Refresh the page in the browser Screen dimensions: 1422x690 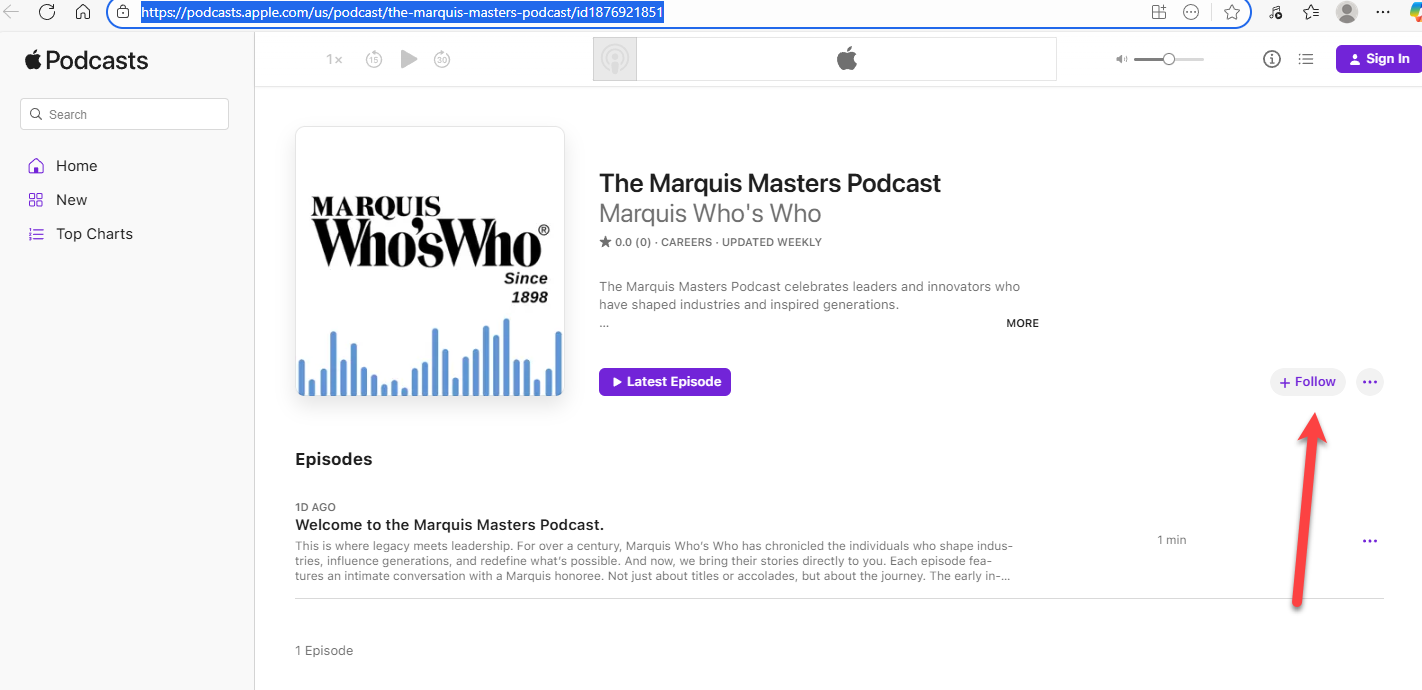pos(47,12)
